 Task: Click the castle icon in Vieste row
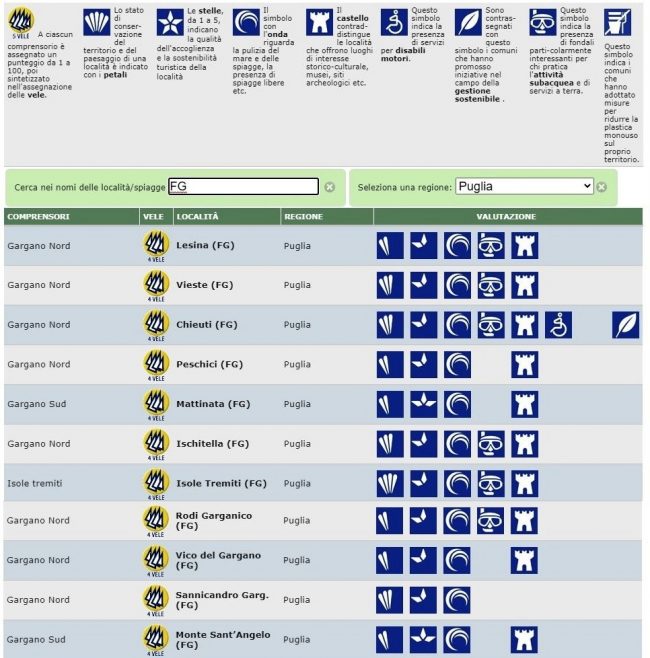pos(524,285)
